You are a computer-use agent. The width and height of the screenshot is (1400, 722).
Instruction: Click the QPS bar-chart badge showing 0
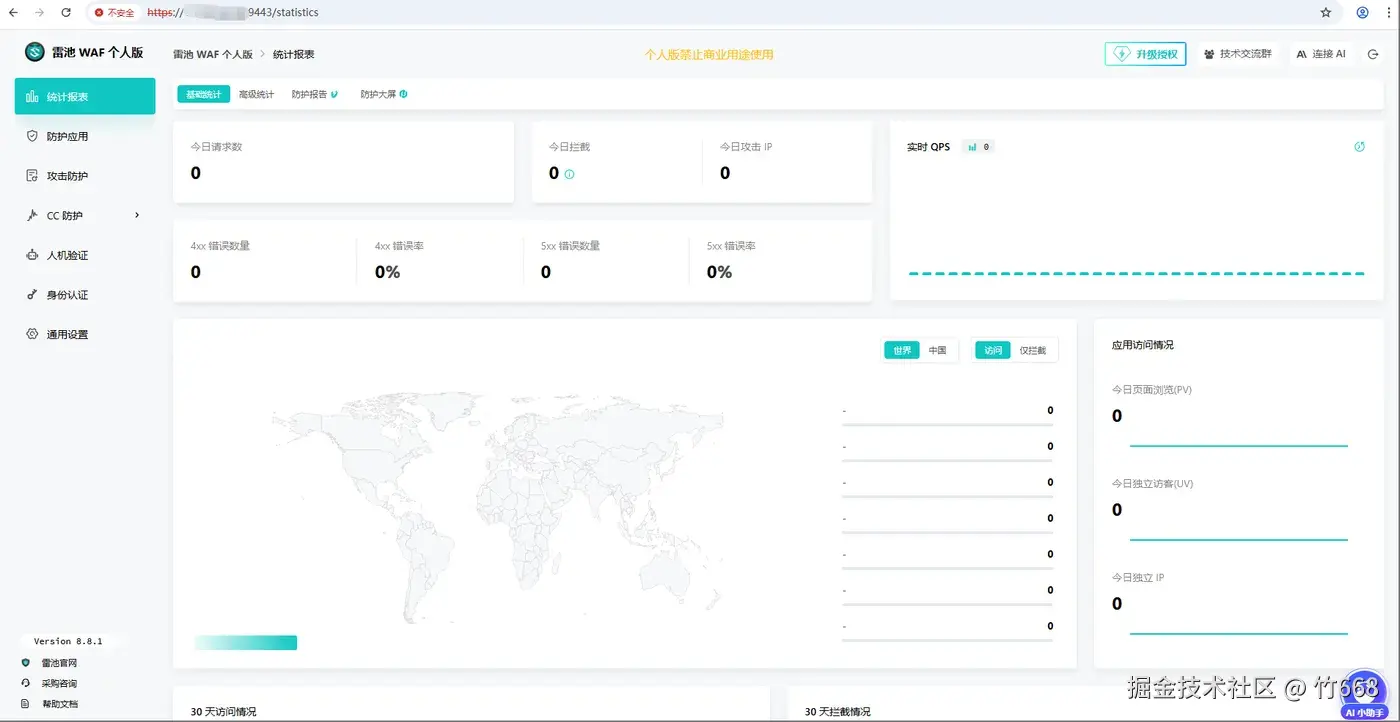978,147
